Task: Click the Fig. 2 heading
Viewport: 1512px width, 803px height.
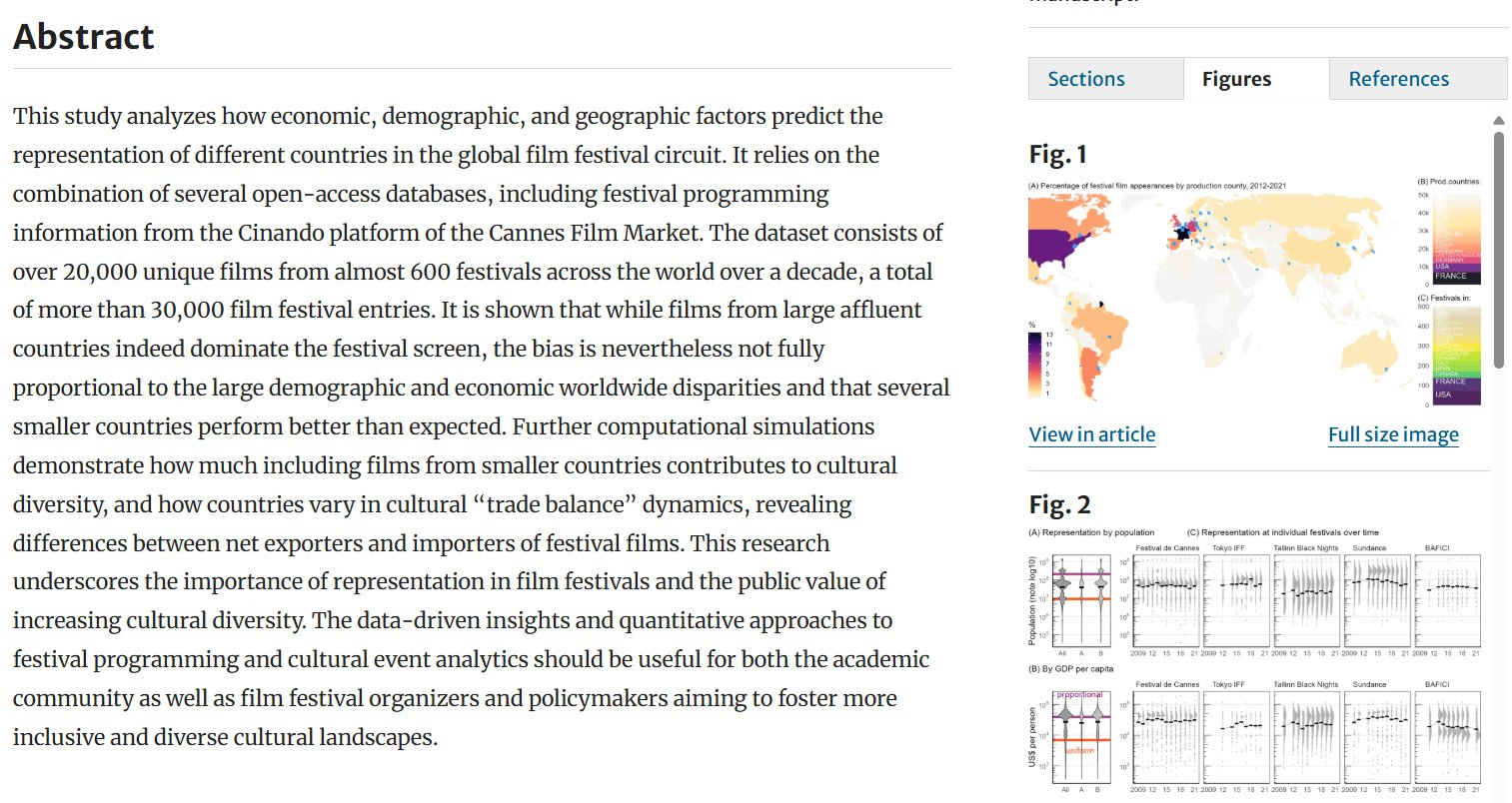Action: 1059,504
